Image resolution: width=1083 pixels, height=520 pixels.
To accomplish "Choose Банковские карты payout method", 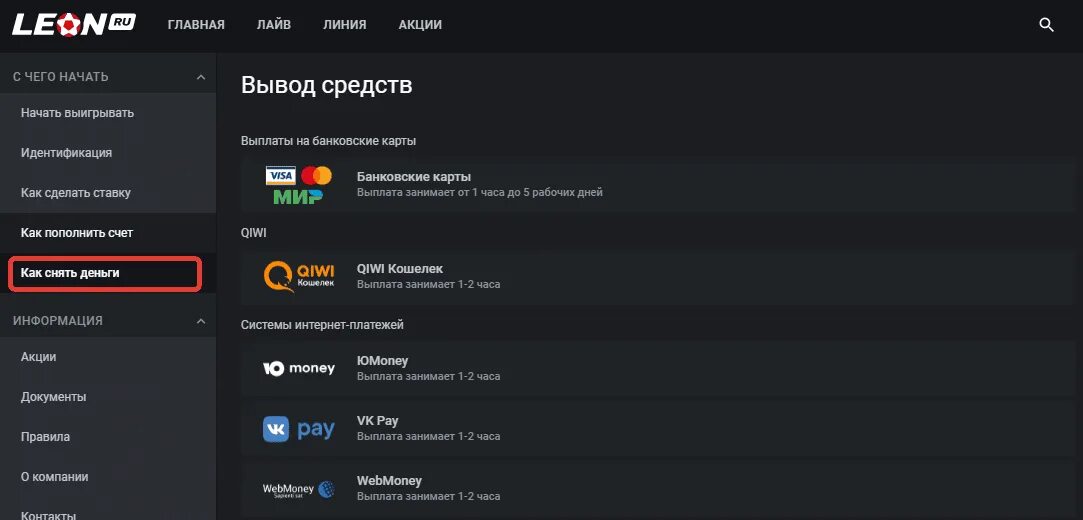I will click(658, 185).
